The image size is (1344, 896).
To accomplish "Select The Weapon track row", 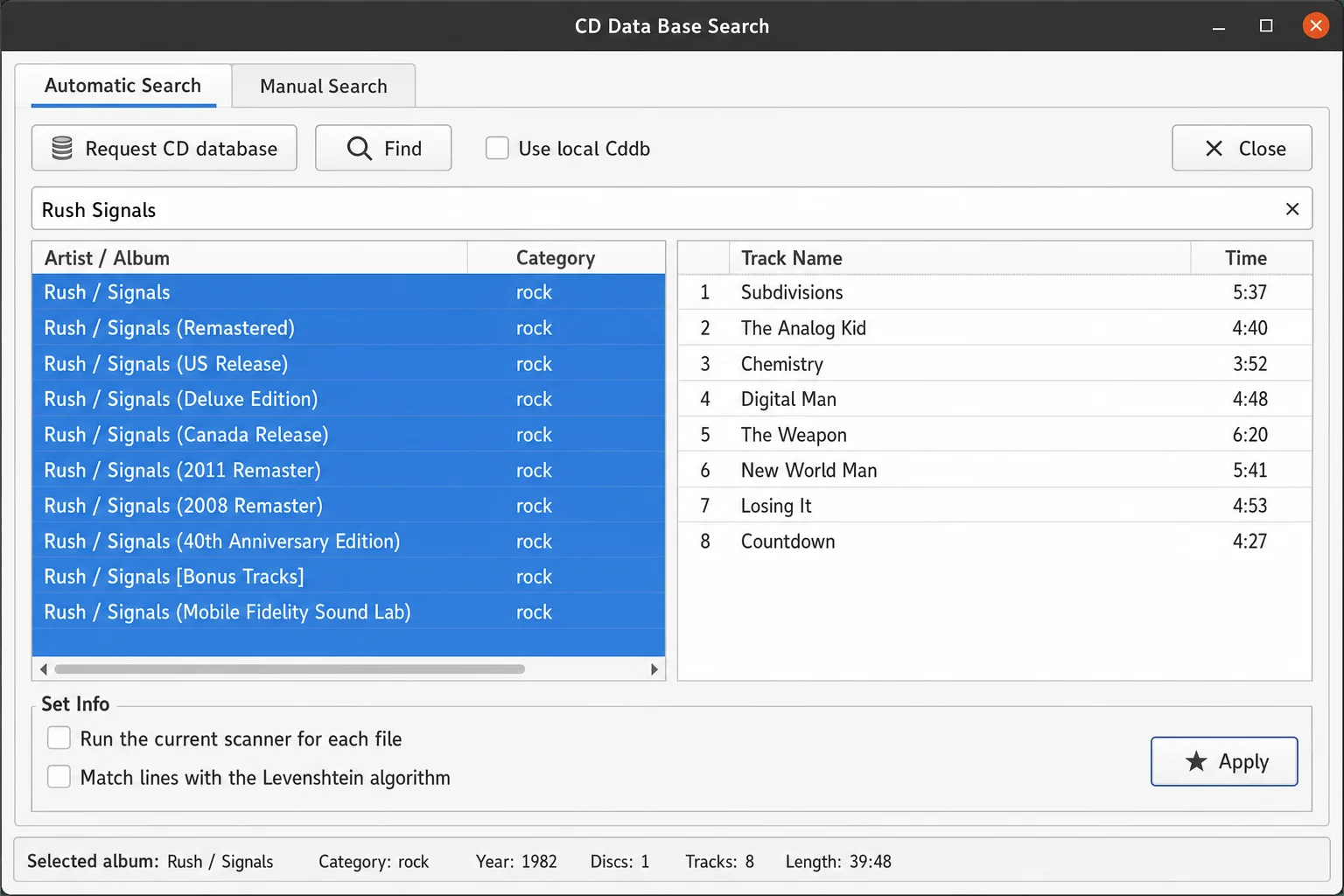I will tap(995, 435).
